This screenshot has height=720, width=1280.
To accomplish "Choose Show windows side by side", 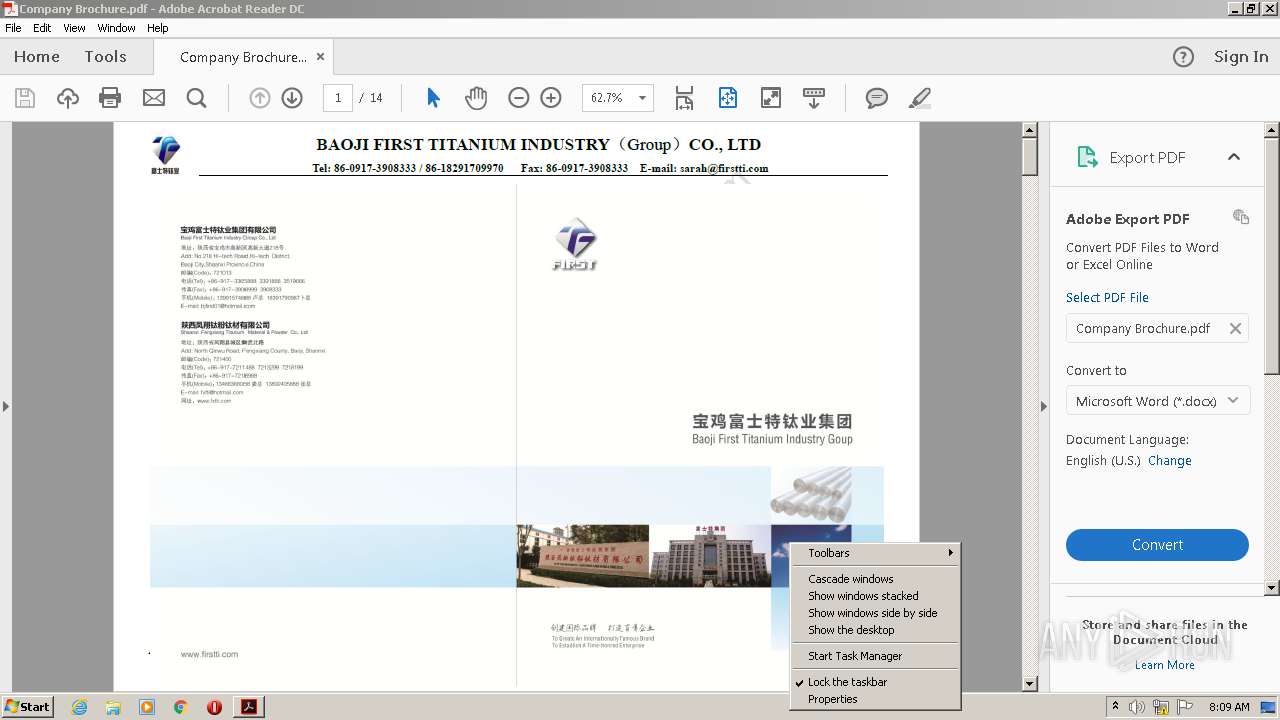I will [x=876, y=613].
